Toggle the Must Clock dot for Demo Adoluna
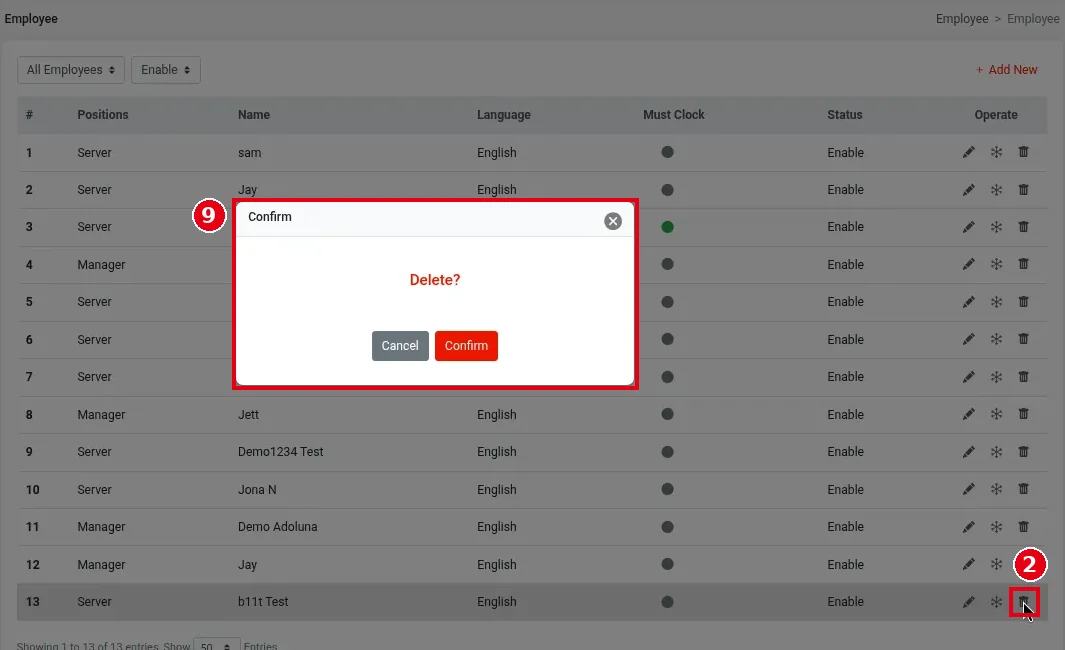This screenshot has height=650, width=1065. click(668, 526)
